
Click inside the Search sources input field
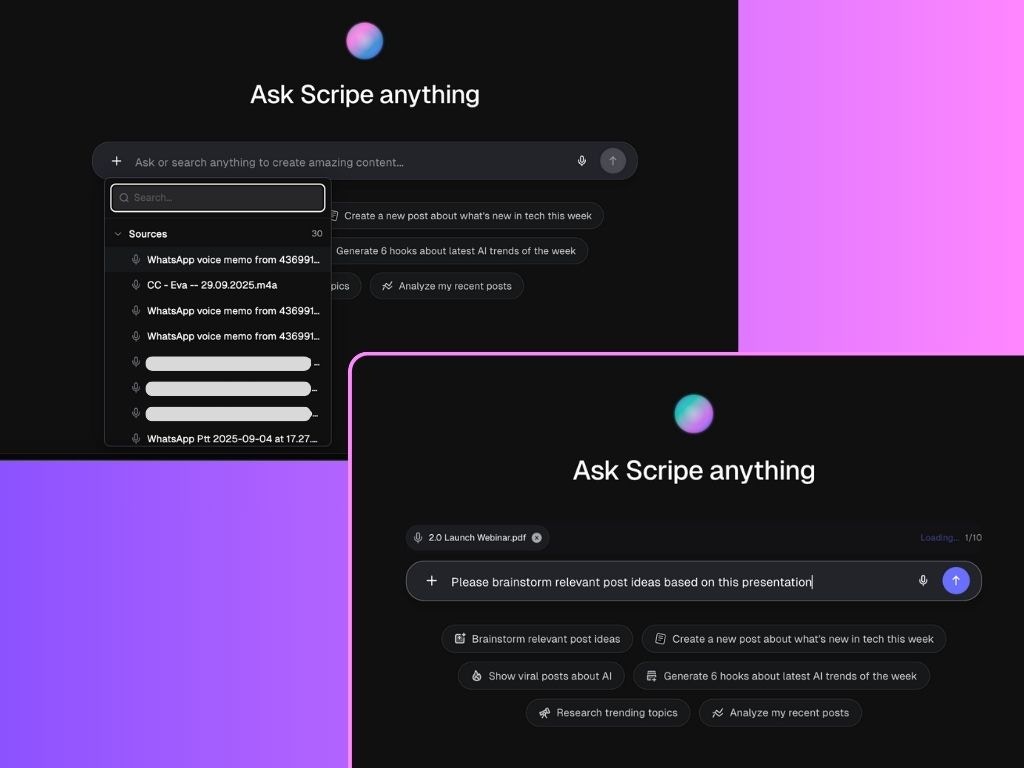pyautogui.click(x=218, y=197)
